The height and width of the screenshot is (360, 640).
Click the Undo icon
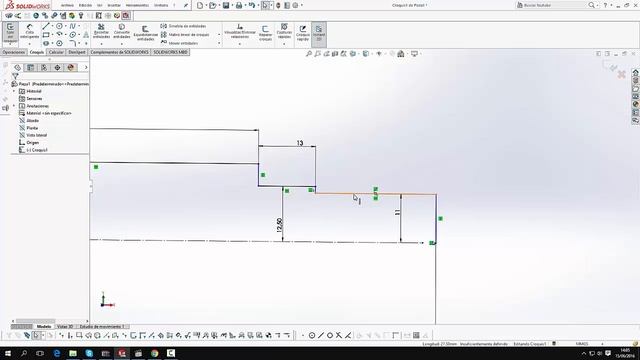[251, 5]
